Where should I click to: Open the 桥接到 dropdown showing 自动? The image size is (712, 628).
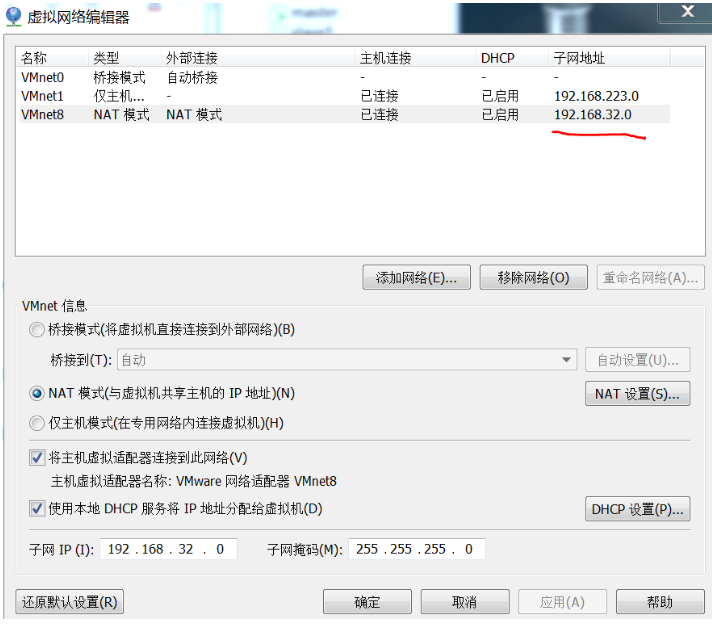[347, 360]
